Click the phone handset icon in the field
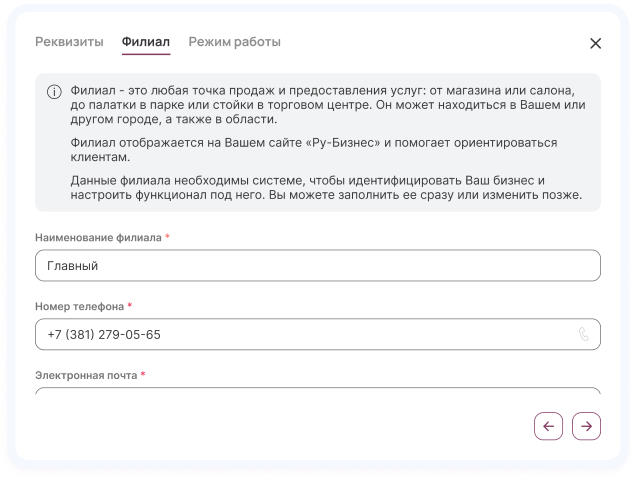The width and height of the screenshot is (636, 480). click(x=584, y=335)
